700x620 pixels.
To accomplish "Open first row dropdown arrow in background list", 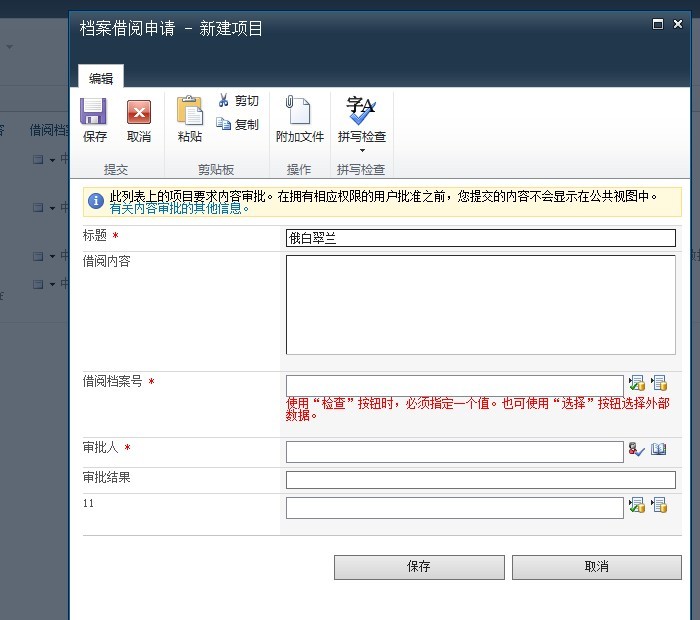I will coord(52,160).
